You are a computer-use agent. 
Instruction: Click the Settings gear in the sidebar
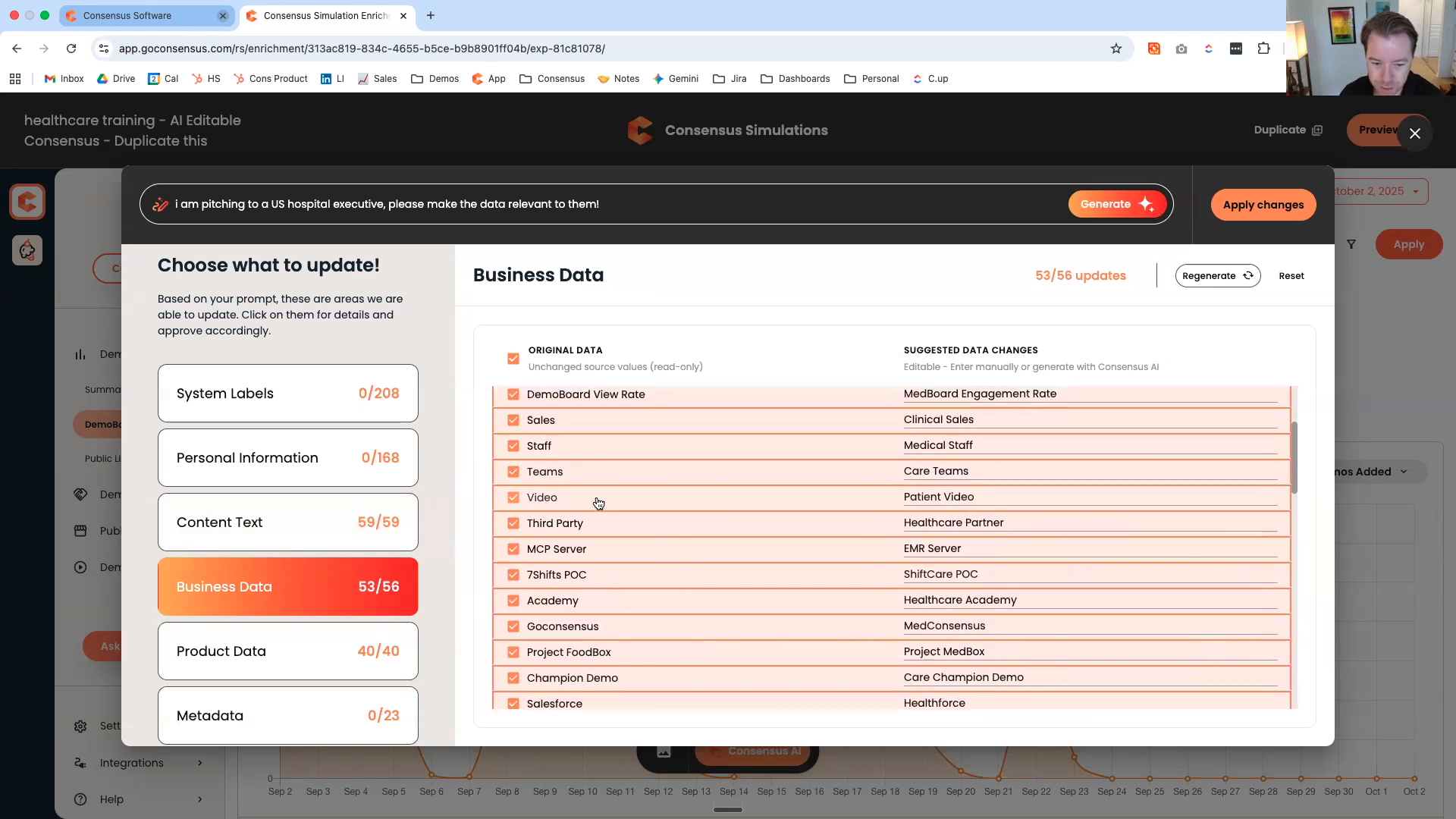pos(80,726)
